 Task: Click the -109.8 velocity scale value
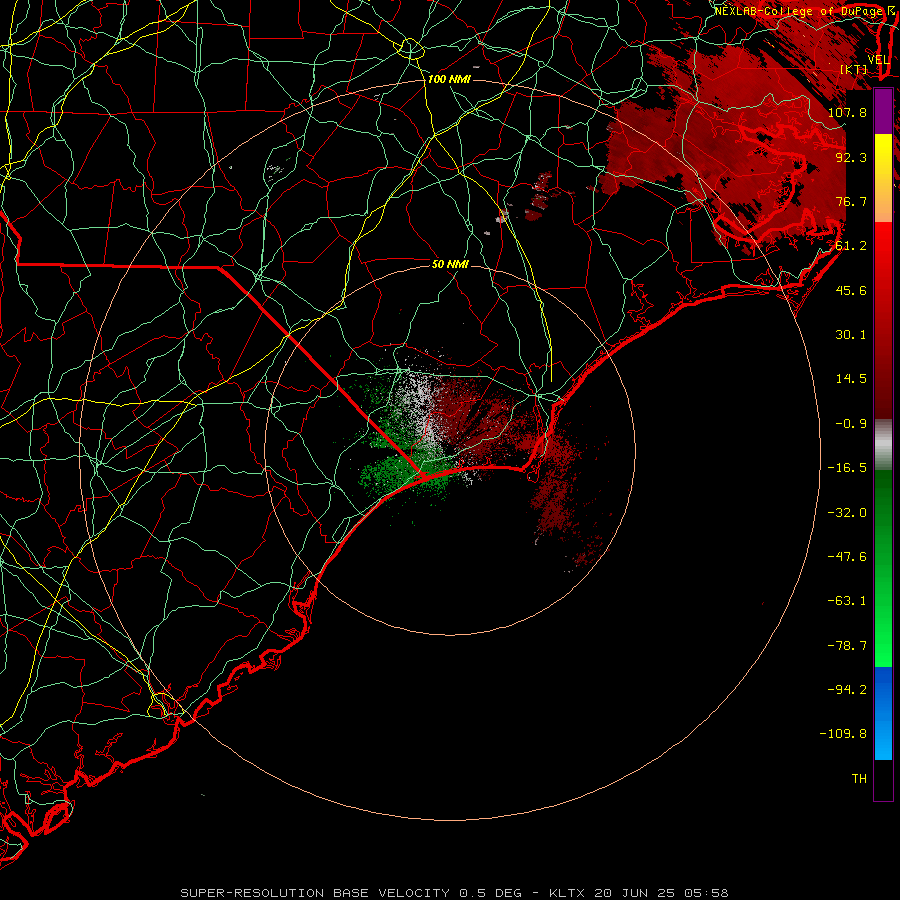point(843,734)
